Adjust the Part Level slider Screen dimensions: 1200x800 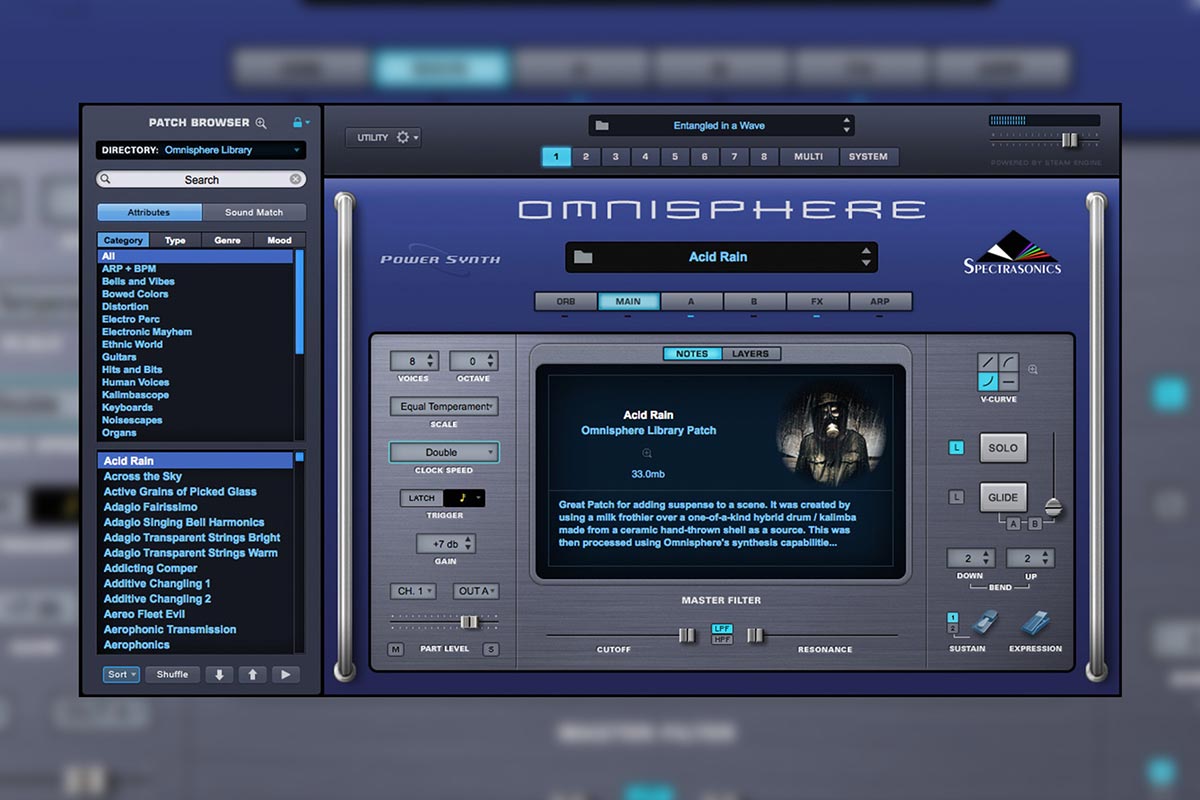pyautogui.click(x=467, y=622)
